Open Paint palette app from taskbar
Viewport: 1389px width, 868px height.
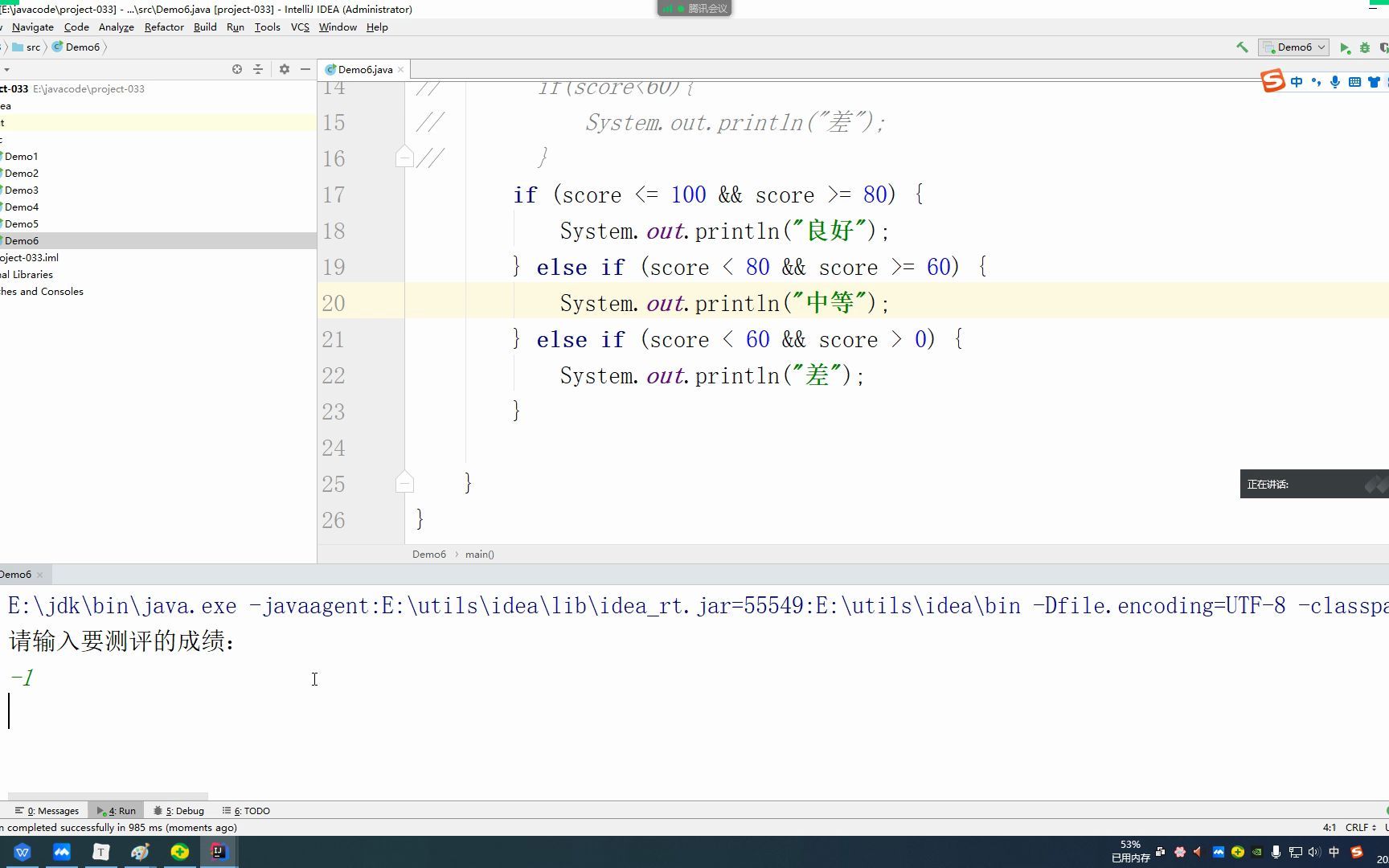tap(141, 852)
